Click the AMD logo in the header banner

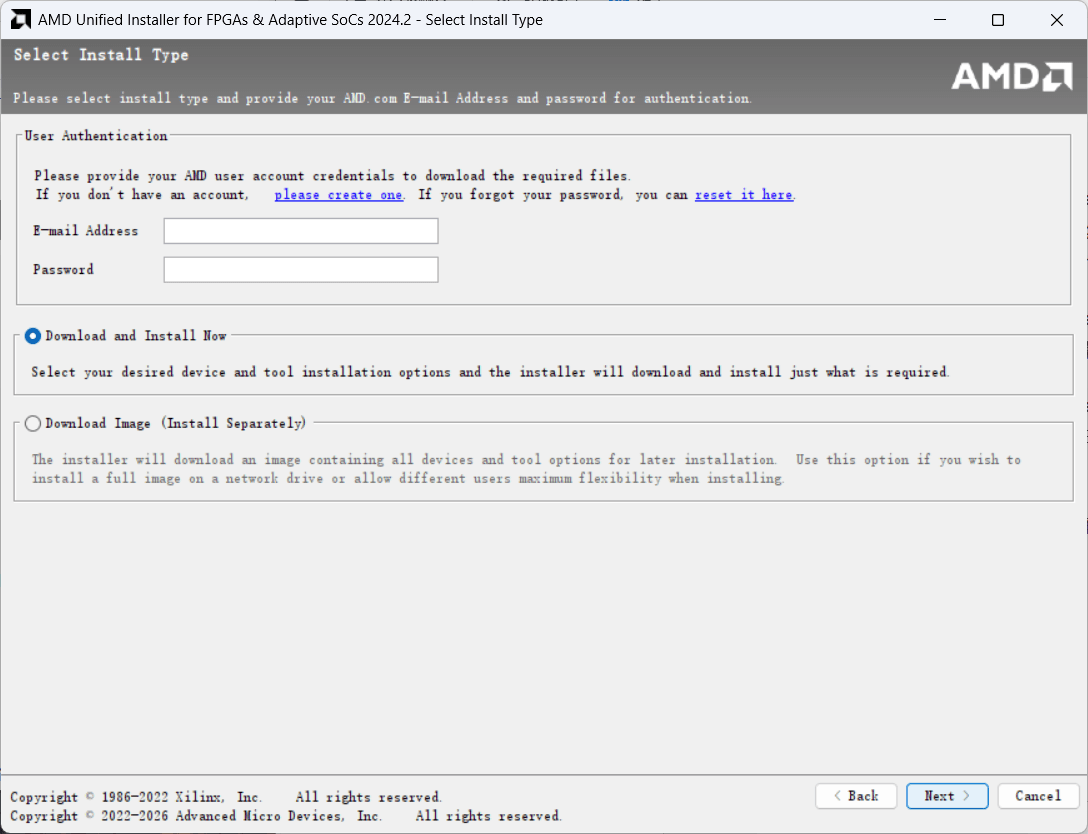(1011, 76)
